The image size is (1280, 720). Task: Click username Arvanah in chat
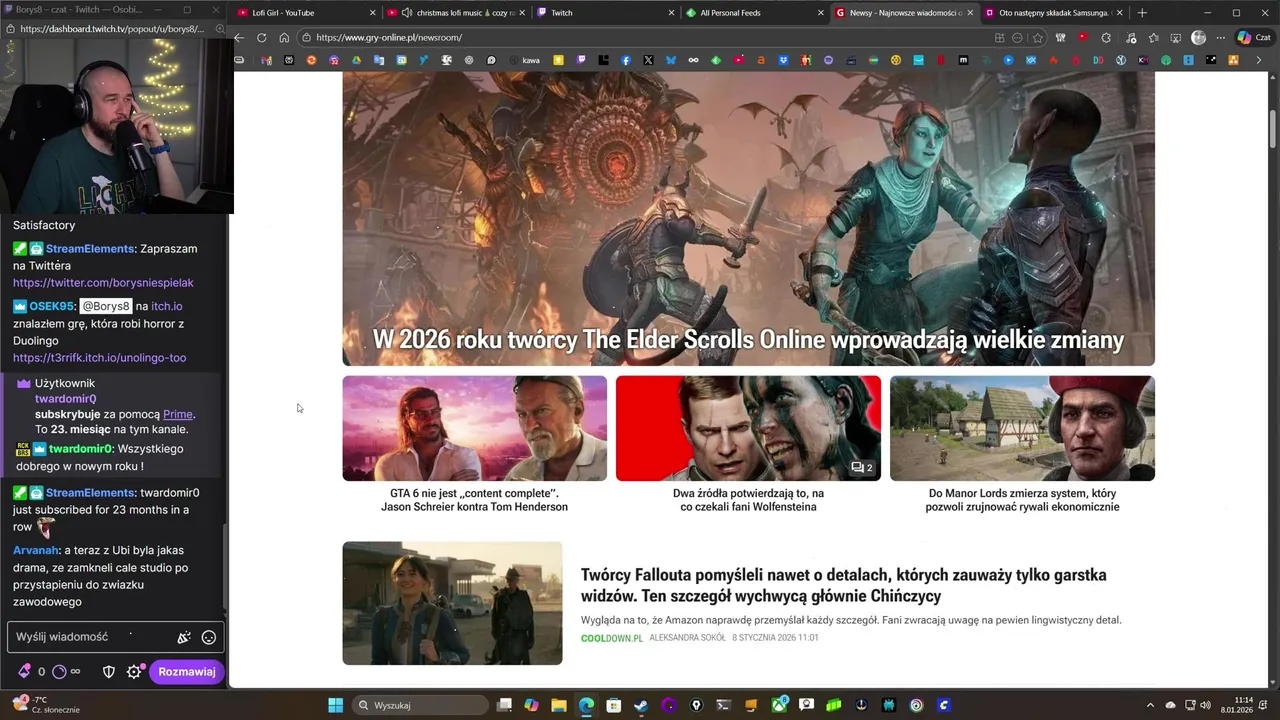(37, 550)
